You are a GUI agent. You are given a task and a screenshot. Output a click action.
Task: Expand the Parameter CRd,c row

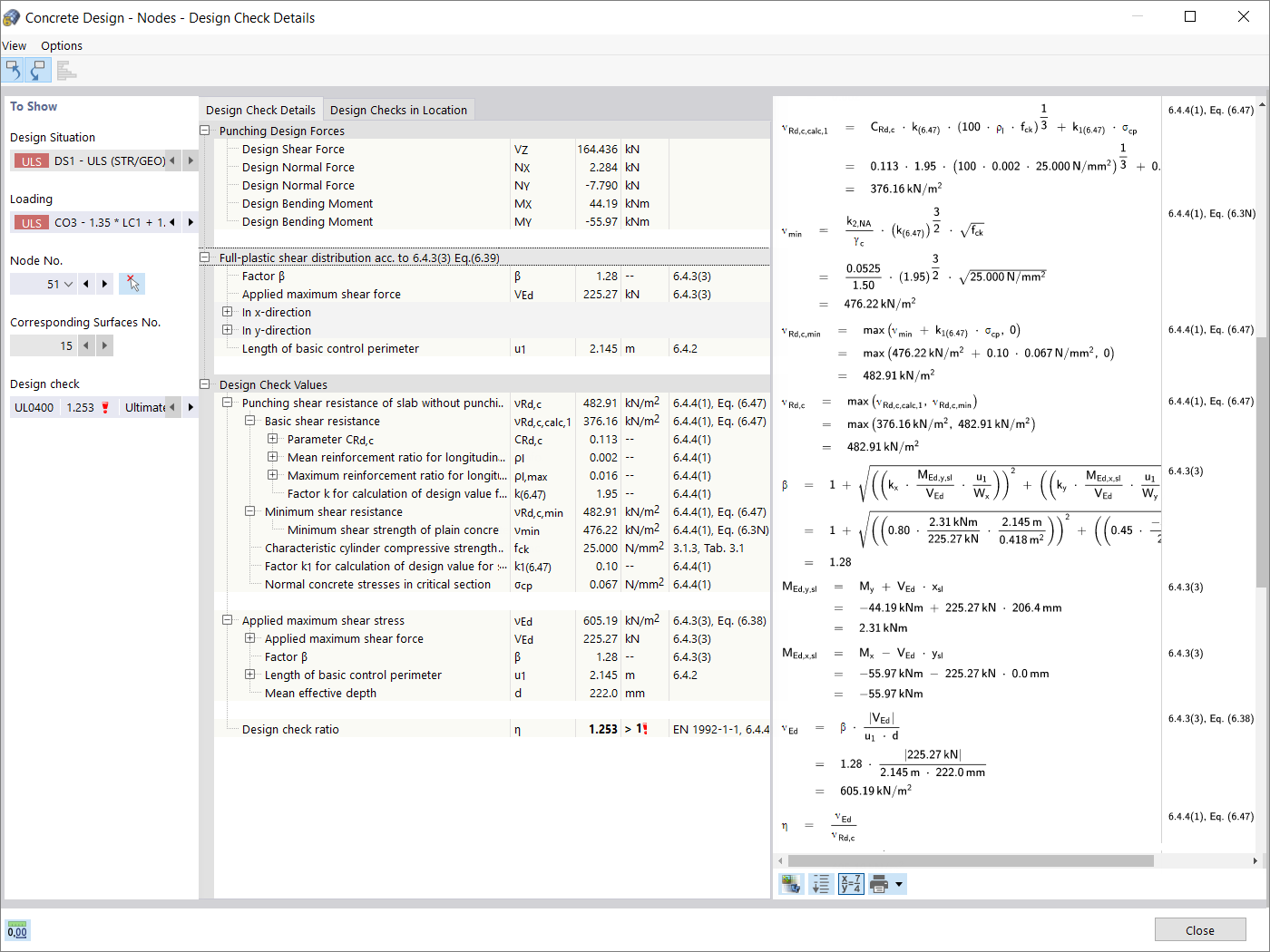(x=273, y=439)
